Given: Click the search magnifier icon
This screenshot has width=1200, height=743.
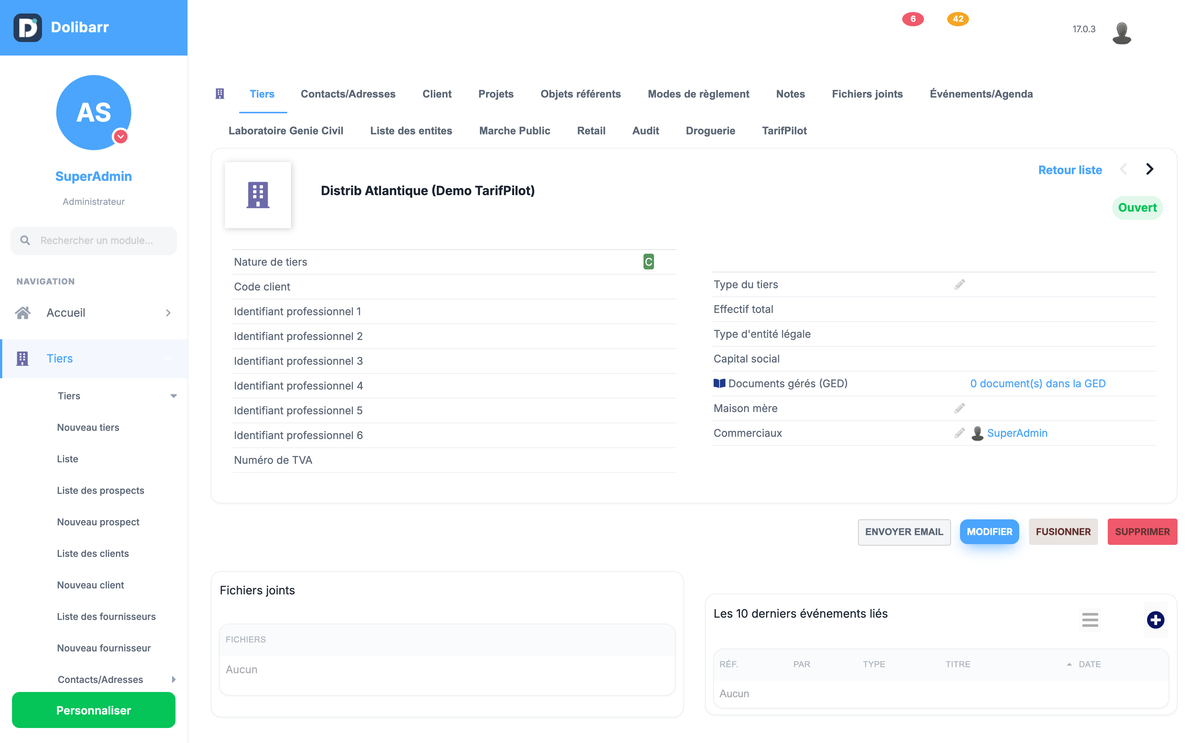Looking at the screenshot, I should coord(25,241).
